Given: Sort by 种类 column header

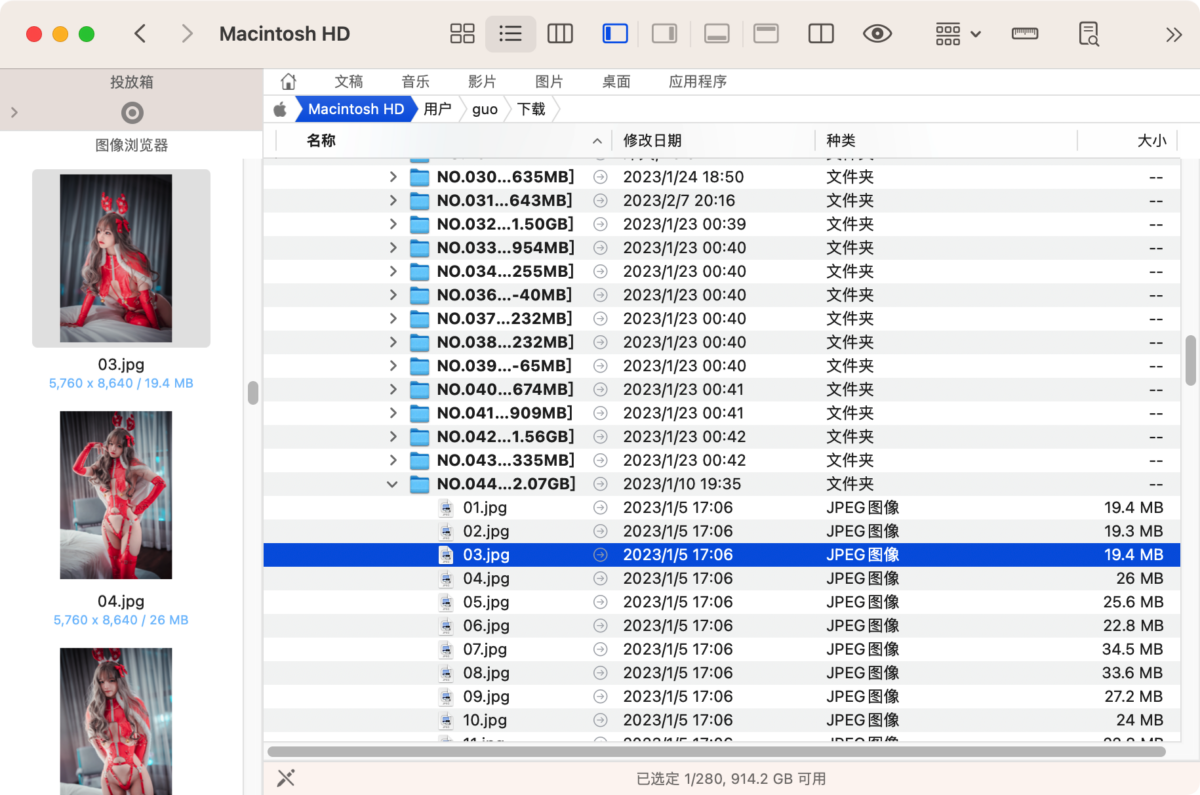Looking at the screenshot, I should 841,141.
